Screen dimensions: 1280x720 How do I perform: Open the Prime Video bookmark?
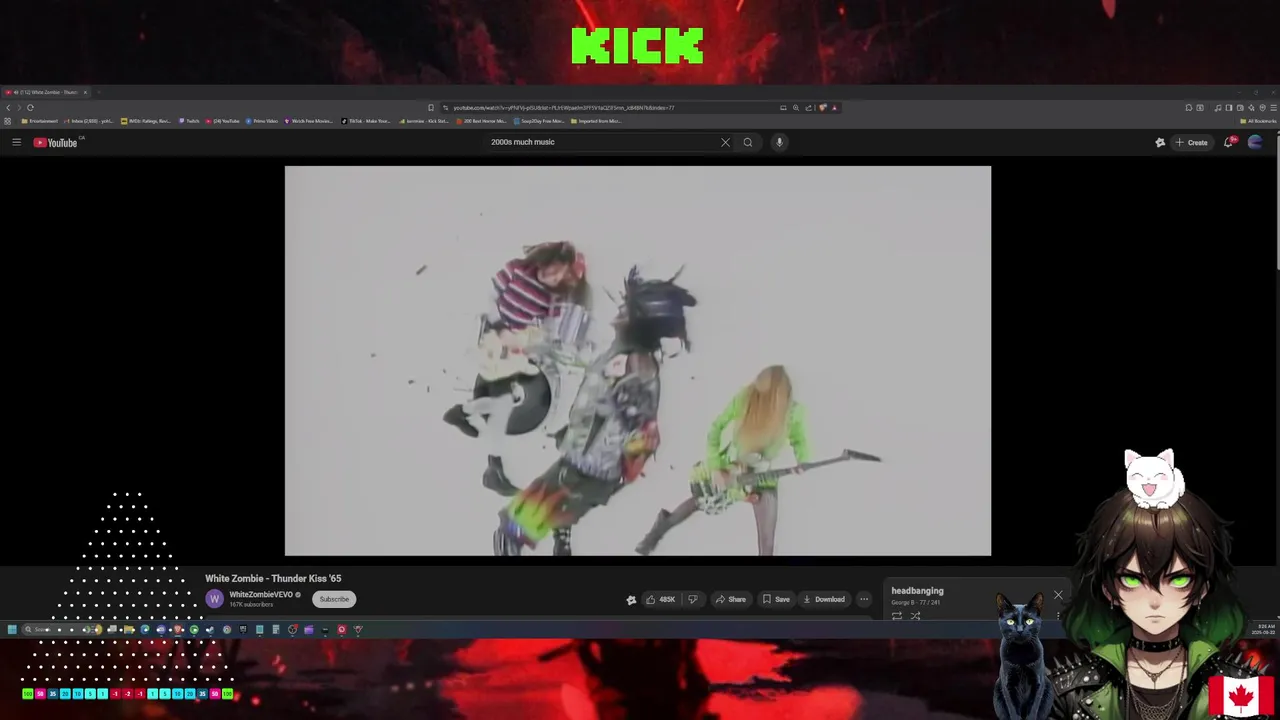262,121
